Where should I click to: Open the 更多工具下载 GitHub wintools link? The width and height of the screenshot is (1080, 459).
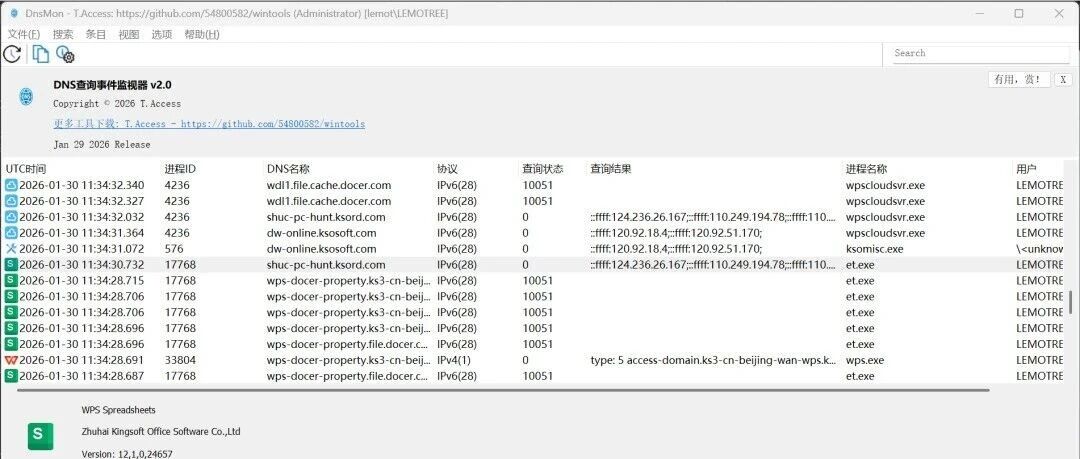pos(209,124)
